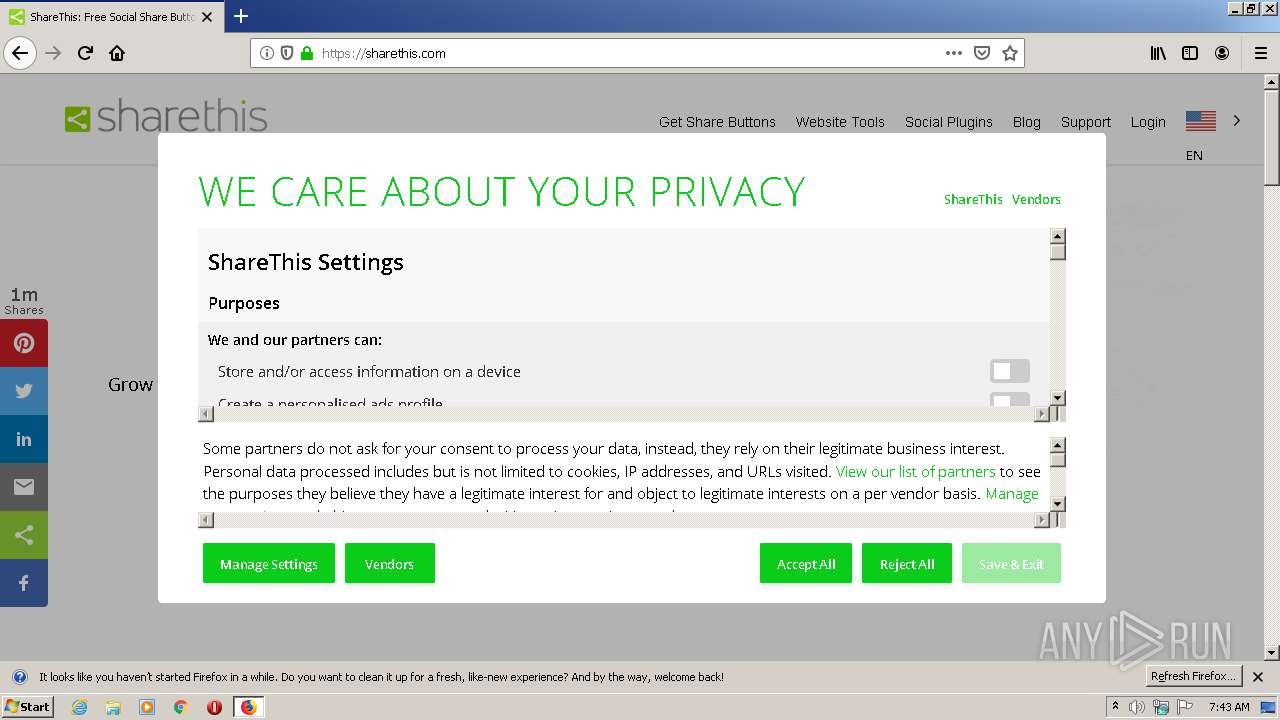Select the US flag language icon

click(1201, 121)
